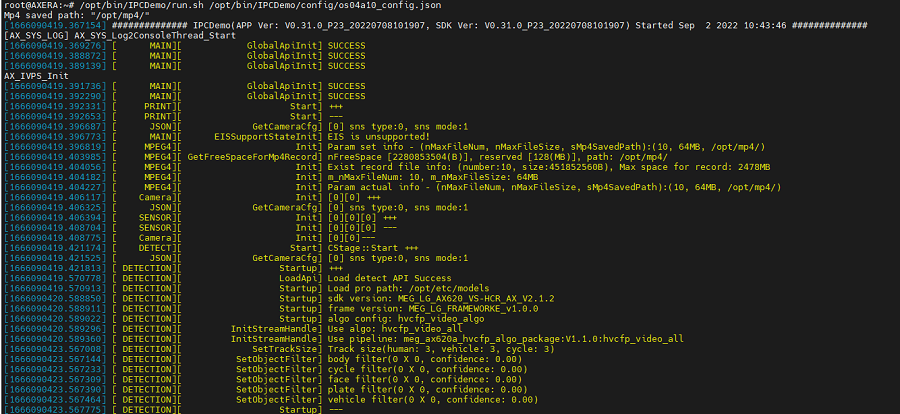
Task: Click the 'Load detect API Success' message
Action: (390, 278)
